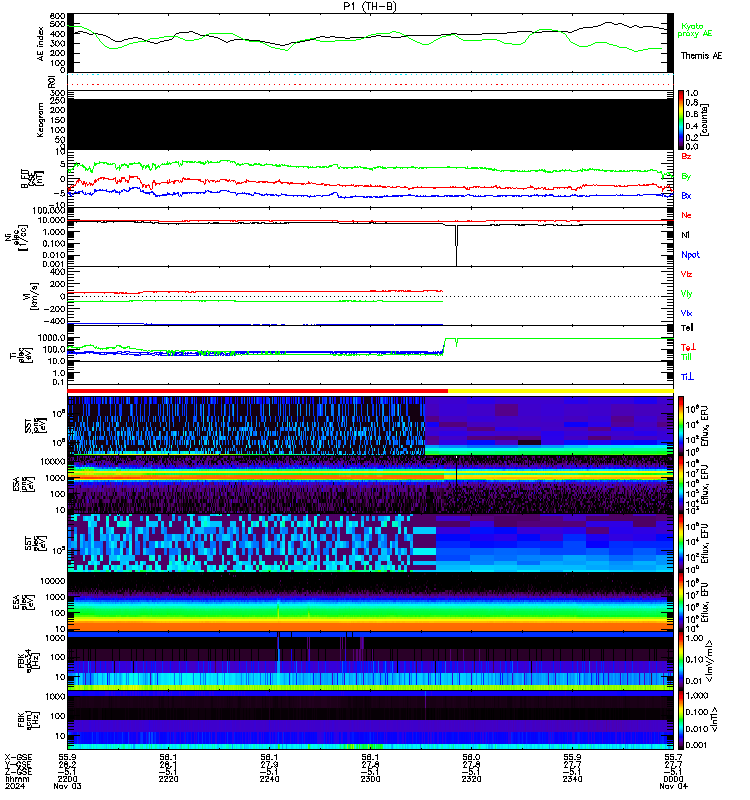This screenshot has width=750, height=800.
Task: Click the yellow mode bar segment
Action: (x=561, y=391)
